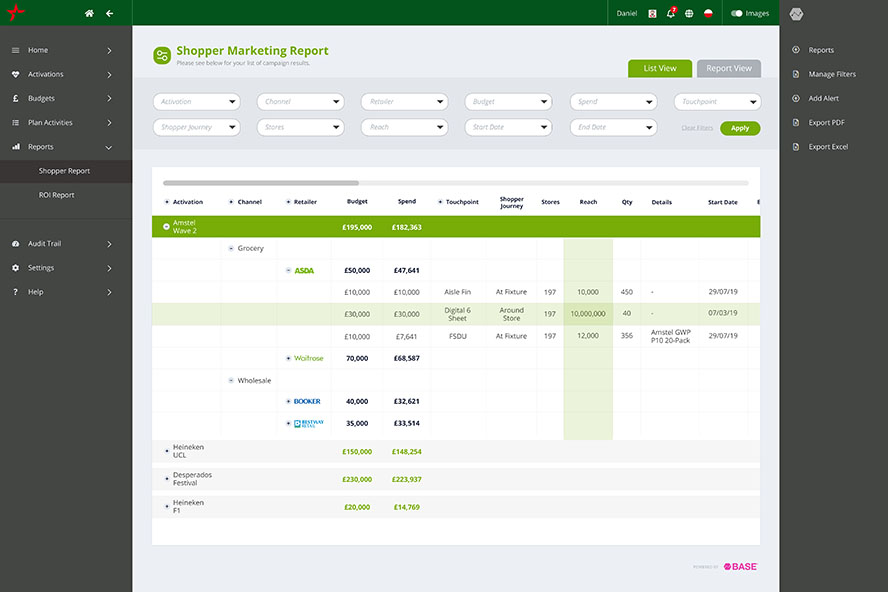Open the notifications bell
888x592 pixels.
point(670,13)
